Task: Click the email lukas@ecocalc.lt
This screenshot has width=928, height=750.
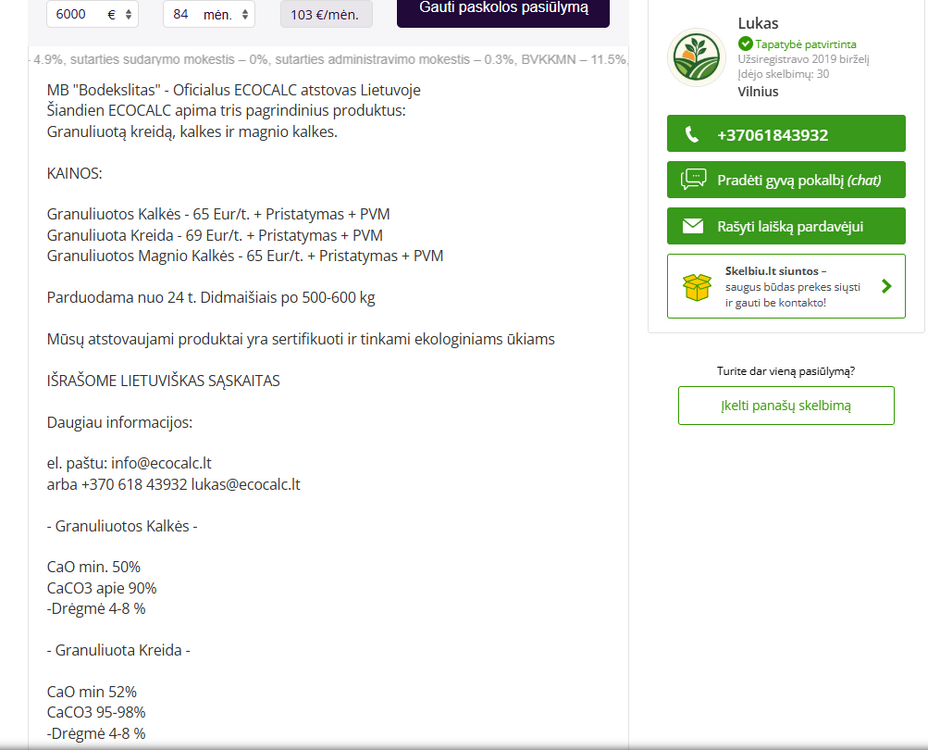Action: [246, 484]
